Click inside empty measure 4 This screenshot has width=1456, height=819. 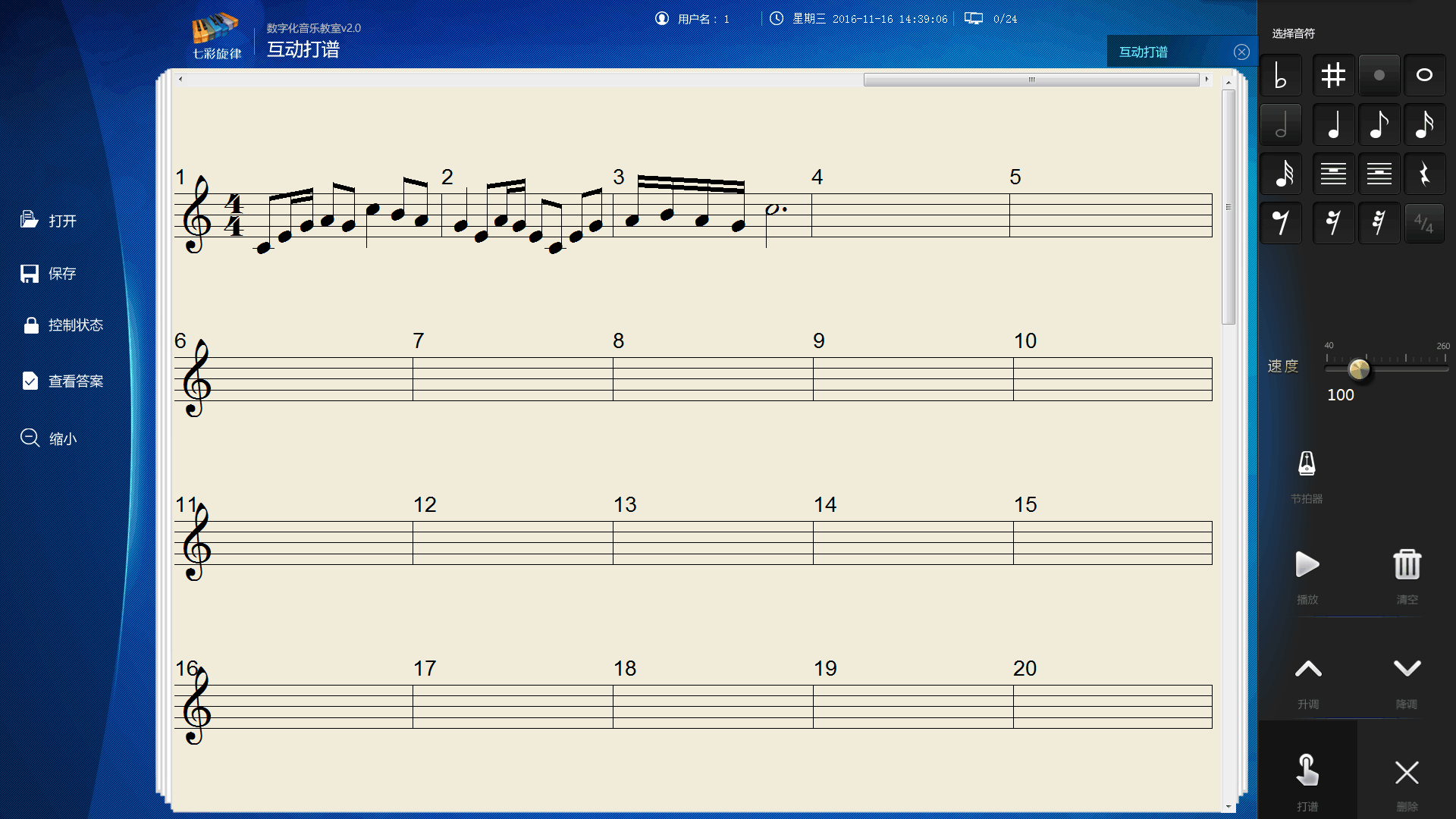[x=910, y=215]
